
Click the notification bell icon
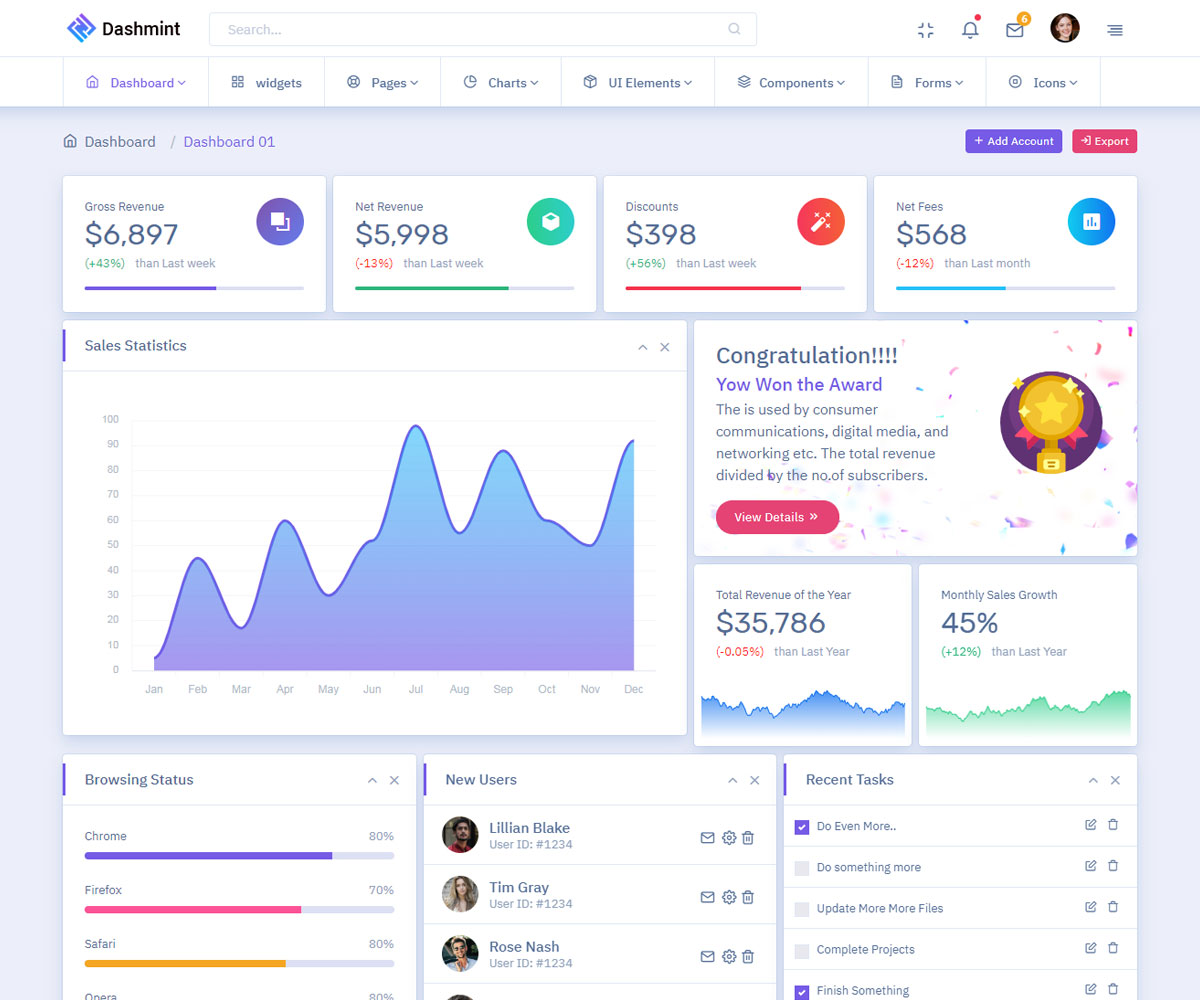click(x=970, y=30)
